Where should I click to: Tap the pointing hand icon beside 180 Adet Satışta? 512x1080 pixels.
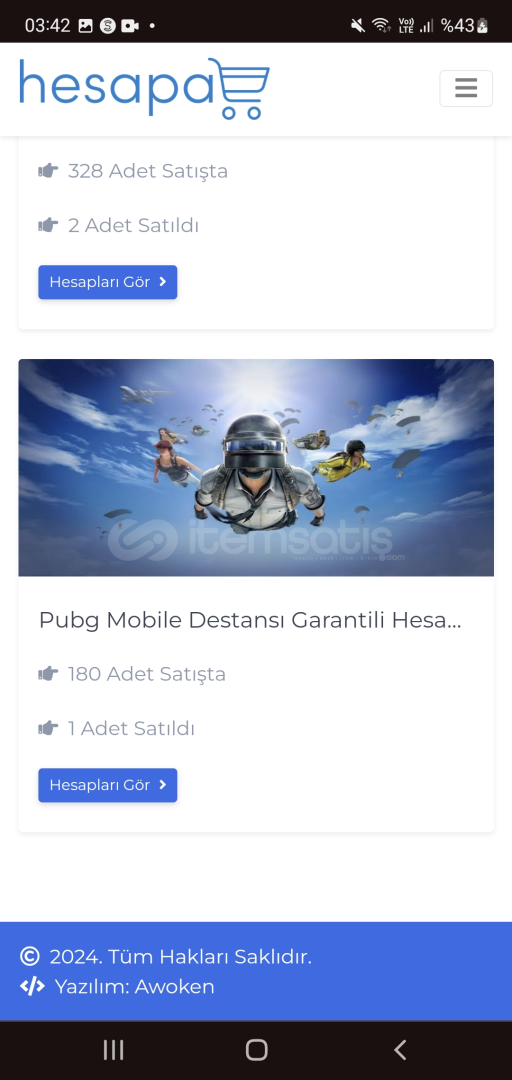point(48,673)
